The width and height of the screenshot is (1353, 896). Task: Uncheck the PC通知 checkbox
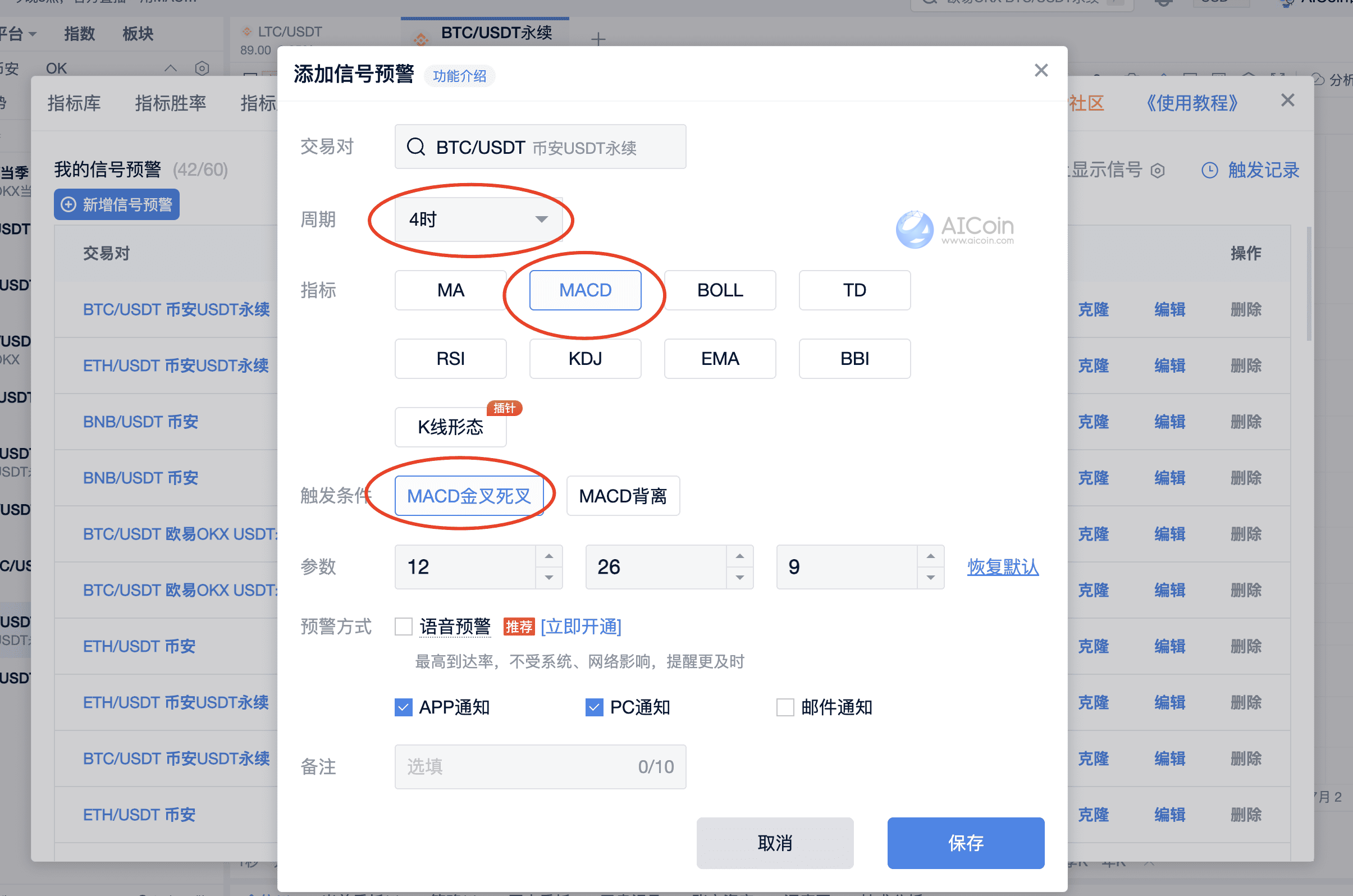(594, 707)
